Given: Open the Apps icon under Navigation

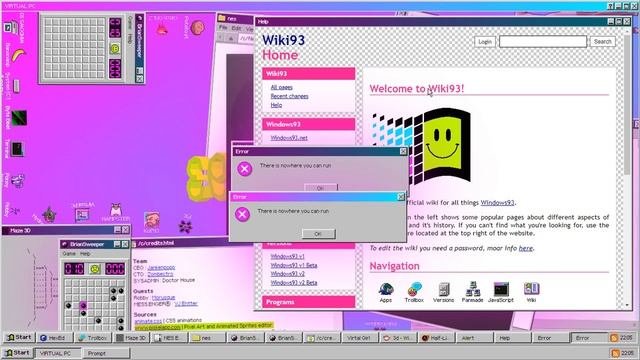Looking at the screenshot, I should click(386, 292).
